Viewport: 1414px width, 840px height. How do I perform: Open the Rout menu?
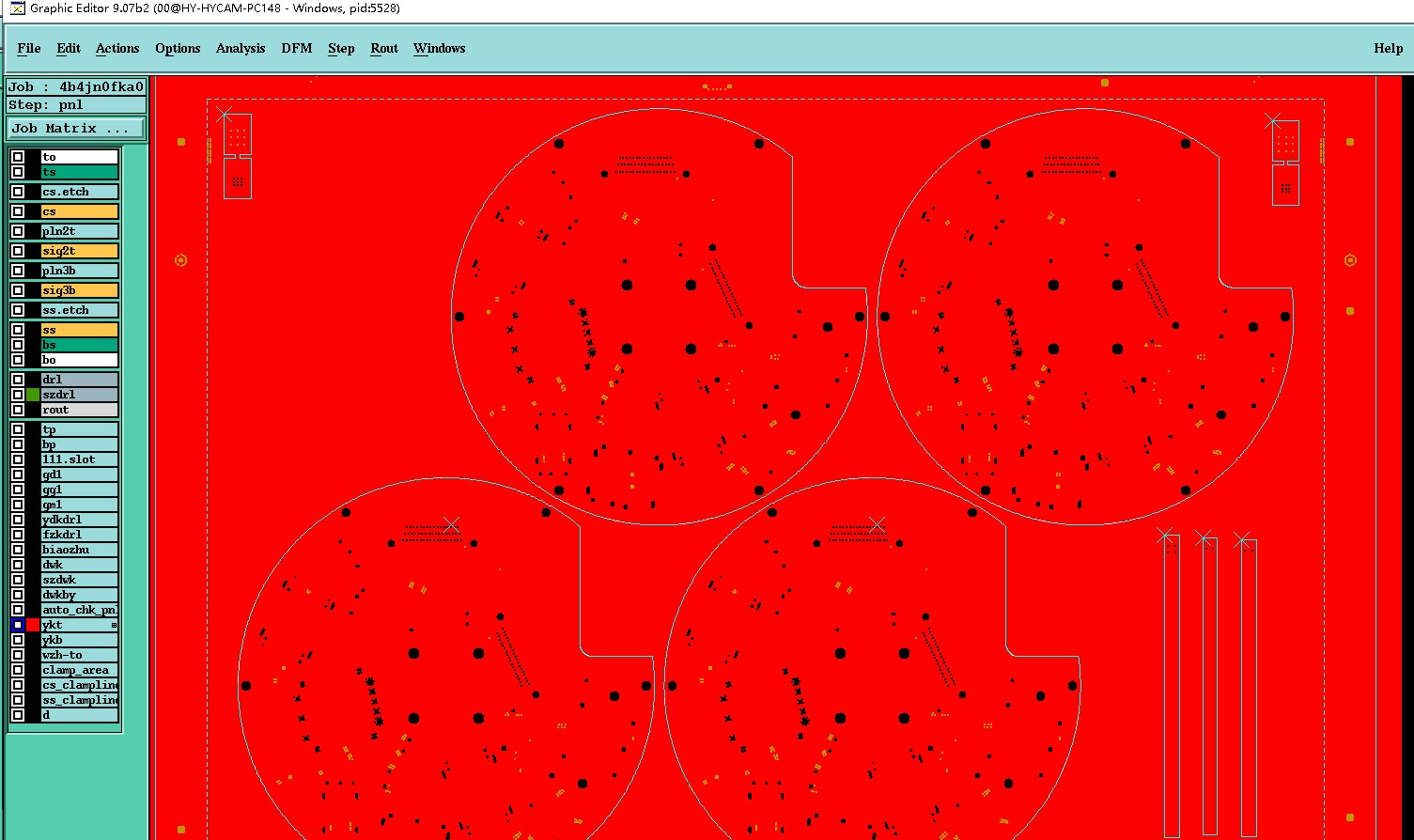(384, 48)
